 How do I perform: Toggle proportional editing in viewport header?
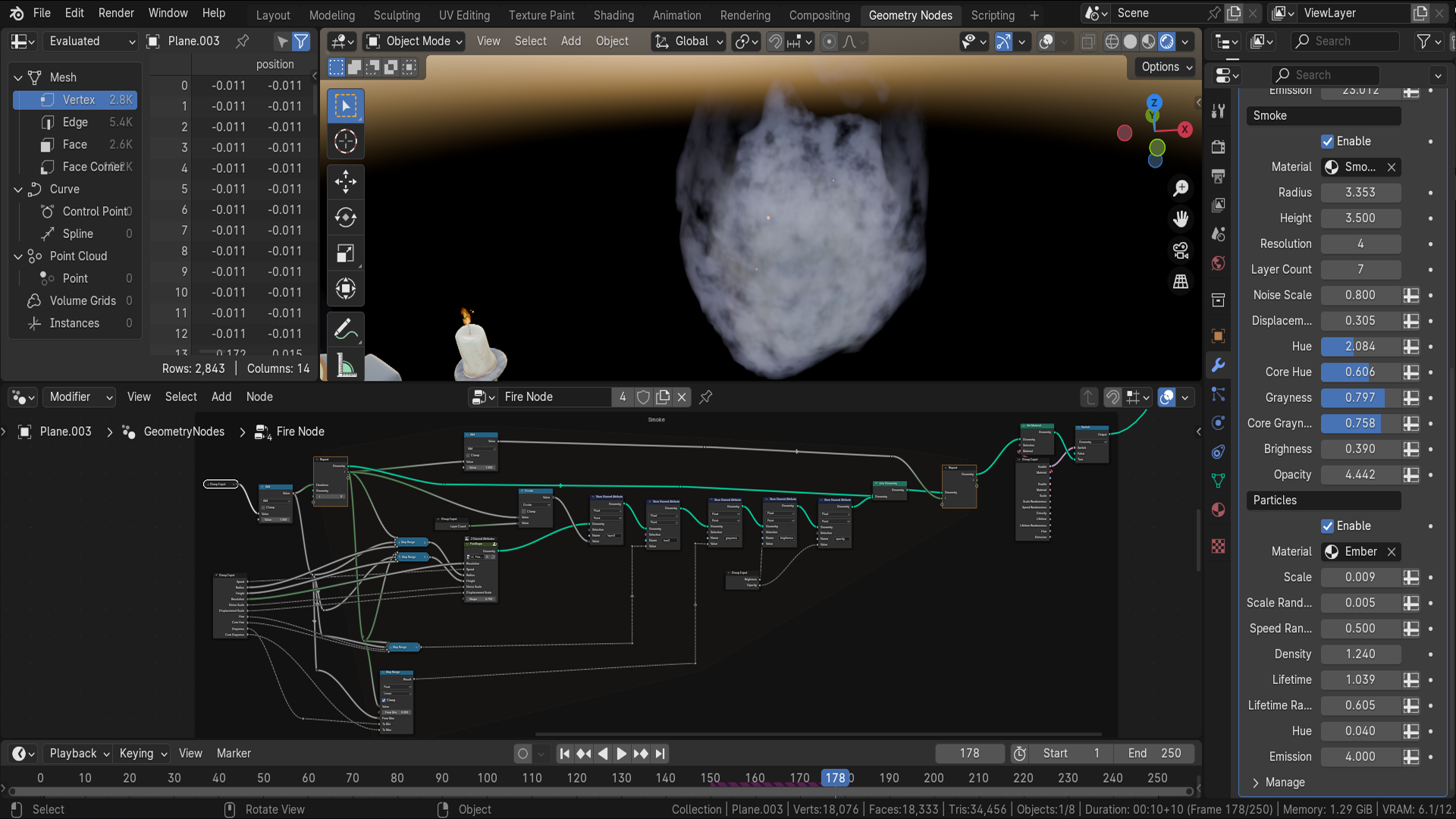[x=830, y=42]
